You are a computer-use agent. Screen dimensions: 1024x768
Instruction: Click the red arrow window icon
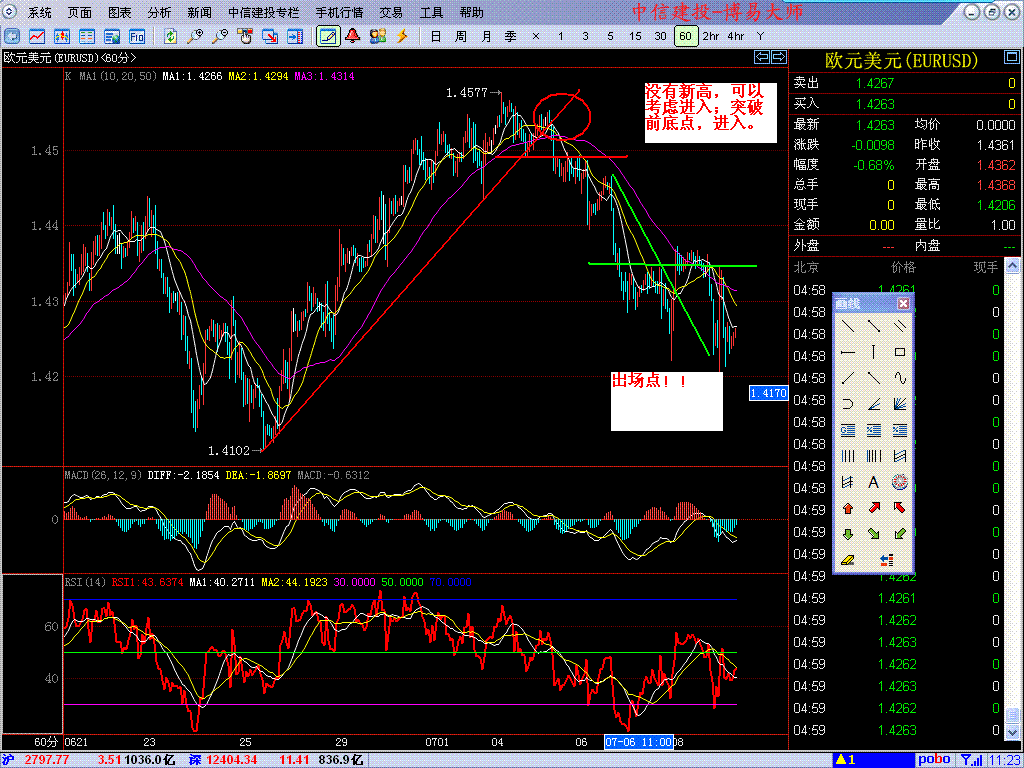point(270,37)
